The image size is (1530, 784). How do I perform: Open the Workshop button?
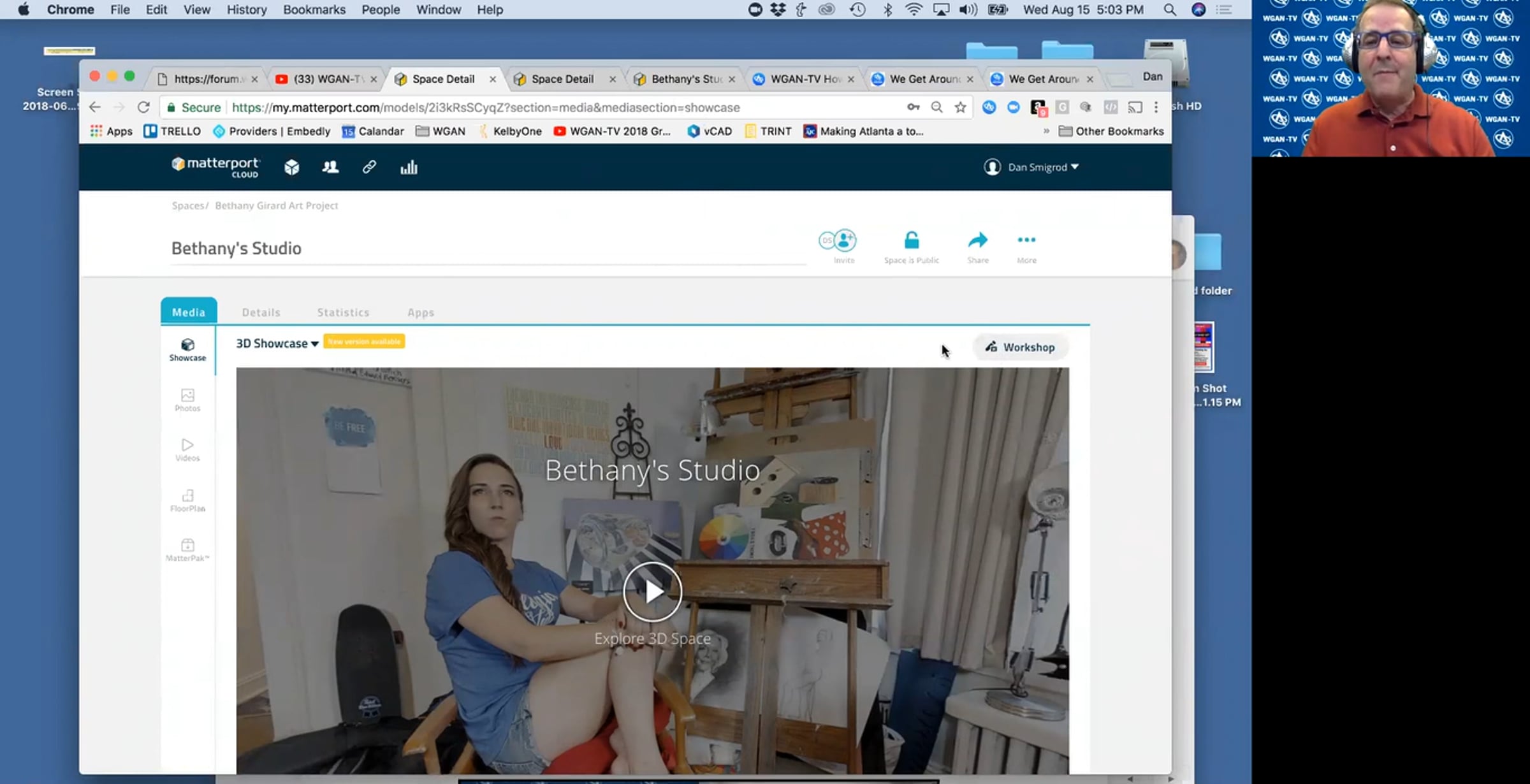[x=1020, y=347]
